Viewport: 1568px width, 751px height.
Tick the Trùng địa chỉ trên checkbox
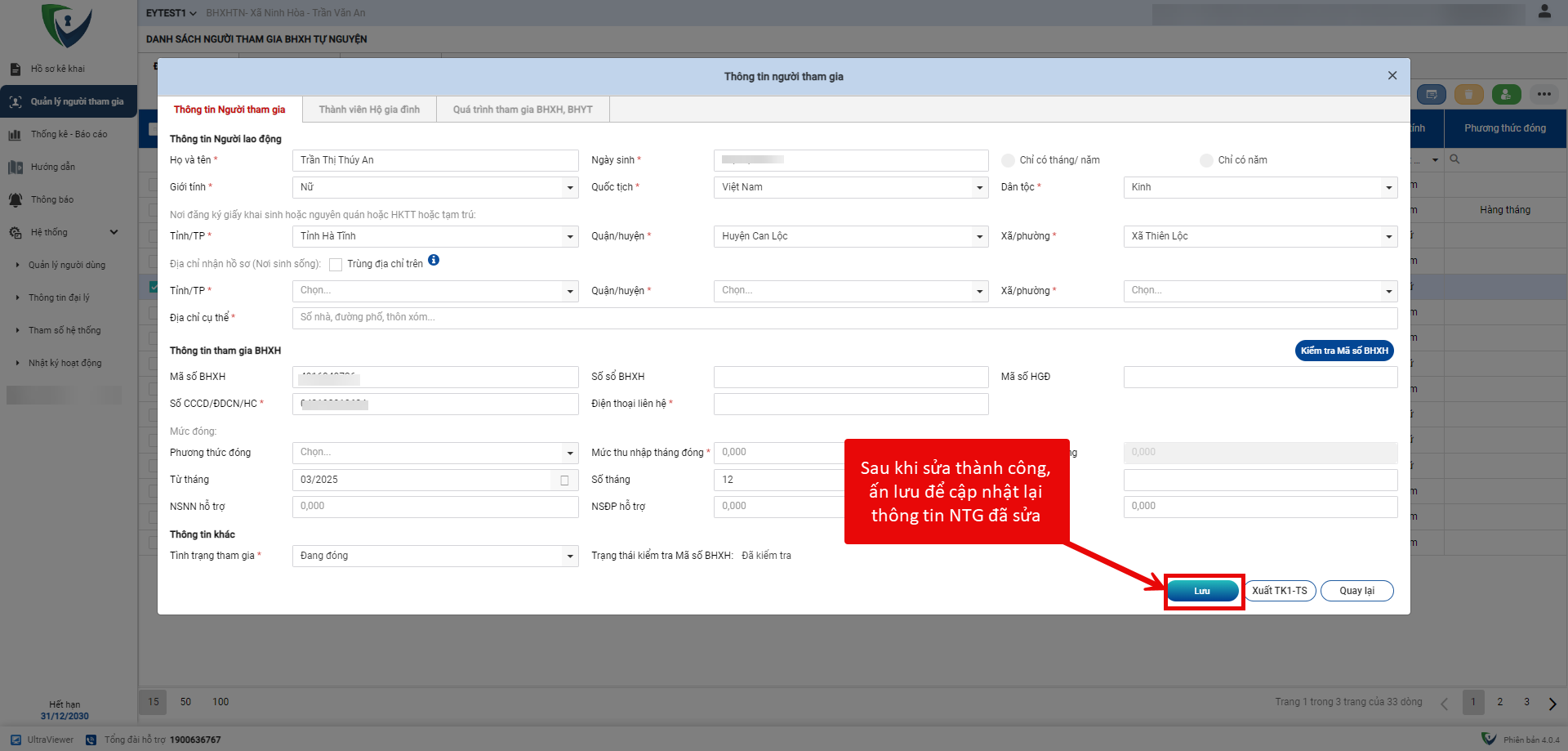pyautogui.click(x=336, y=265)
